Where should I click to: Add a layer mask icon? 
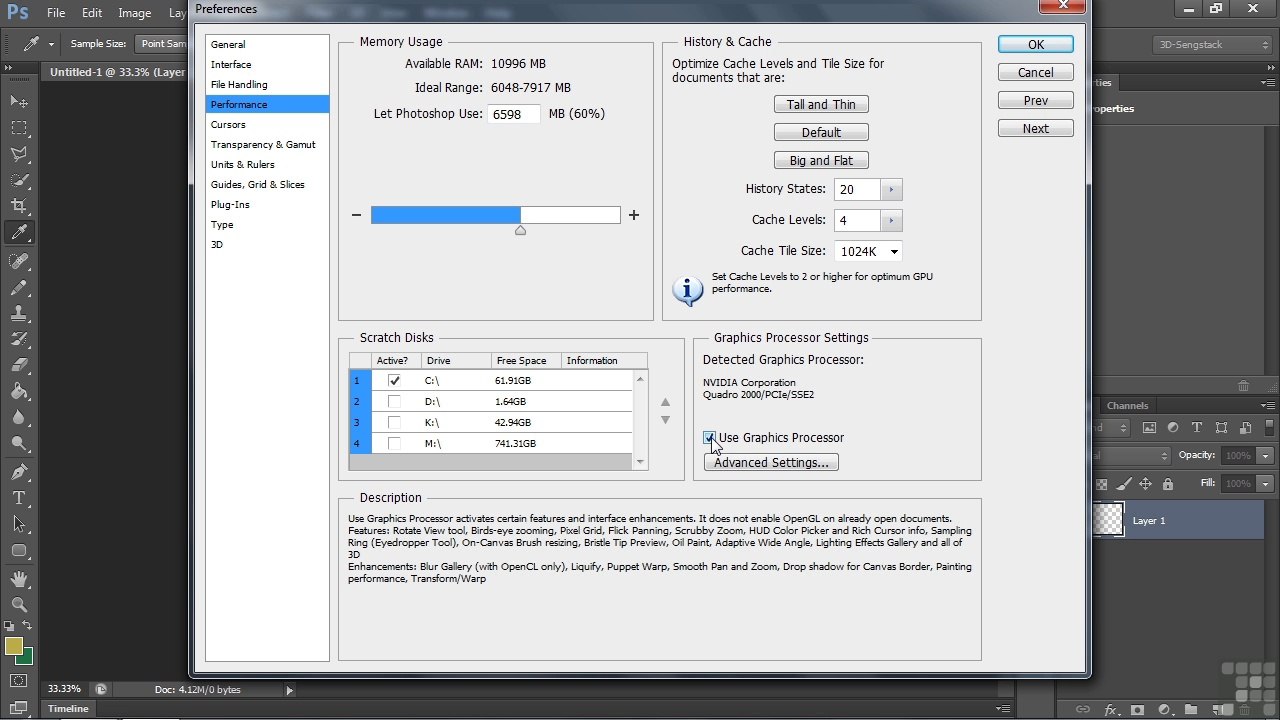click(x=1138, y=710)
